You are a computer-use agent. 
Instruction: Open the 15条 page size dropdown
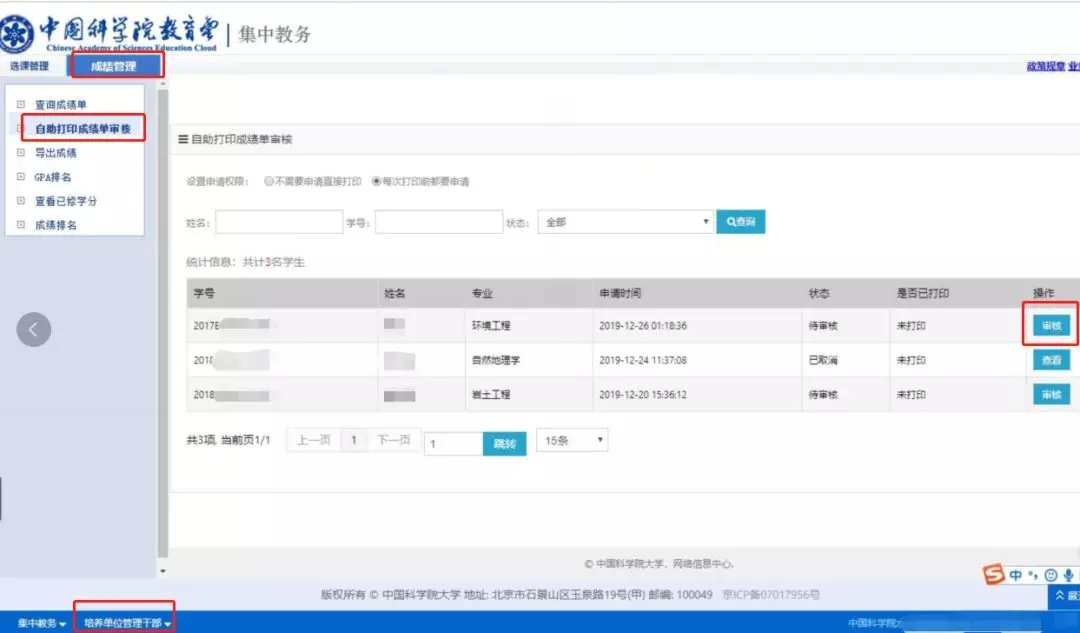pos(572,440)
